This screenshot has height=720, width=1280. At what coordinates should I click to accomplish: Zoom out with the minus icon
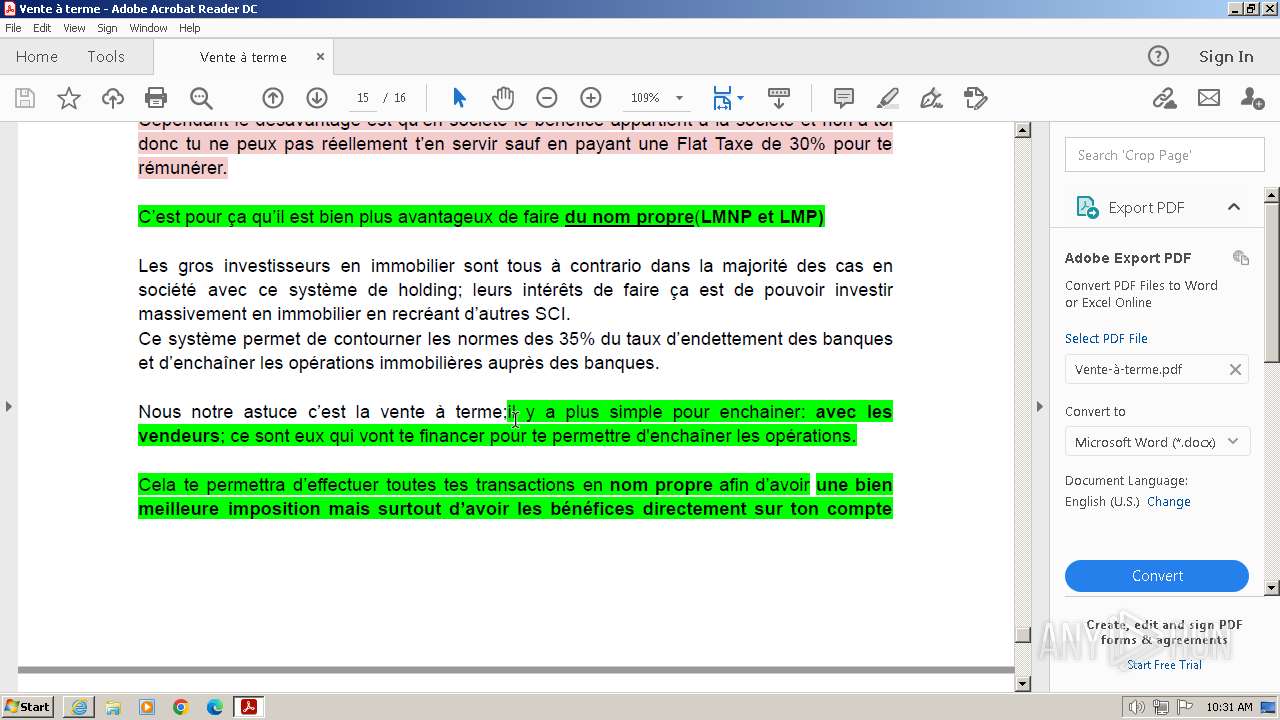pos(546,98)
